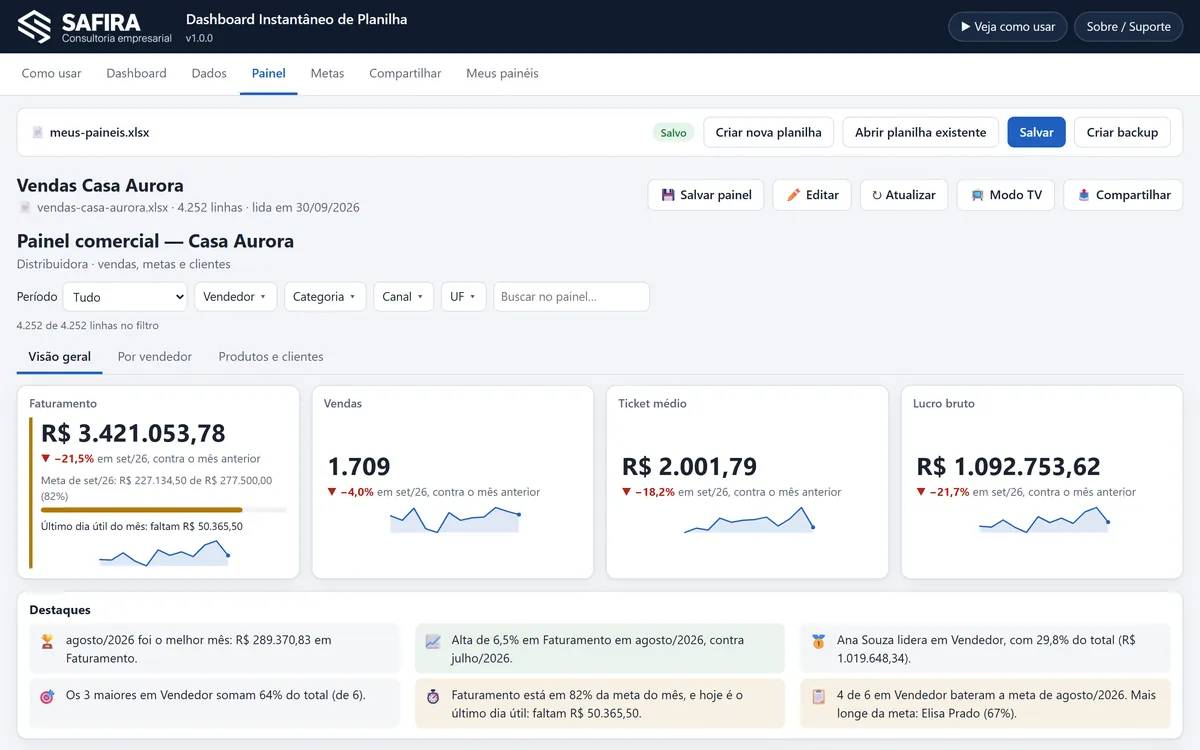The image size is (1200, 750).
Task: Activate Modo TV
Action: pos(1006,195)
